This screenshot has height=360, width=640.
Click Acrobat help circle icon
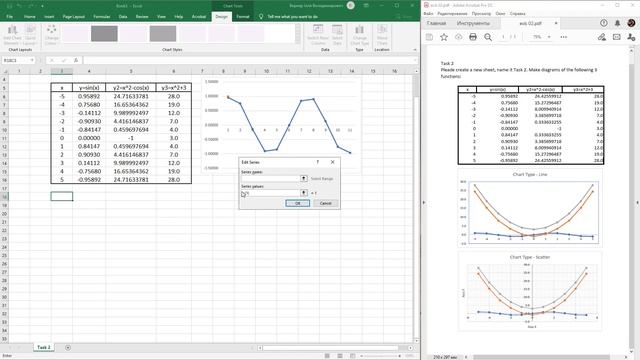[x=604, y=23]
